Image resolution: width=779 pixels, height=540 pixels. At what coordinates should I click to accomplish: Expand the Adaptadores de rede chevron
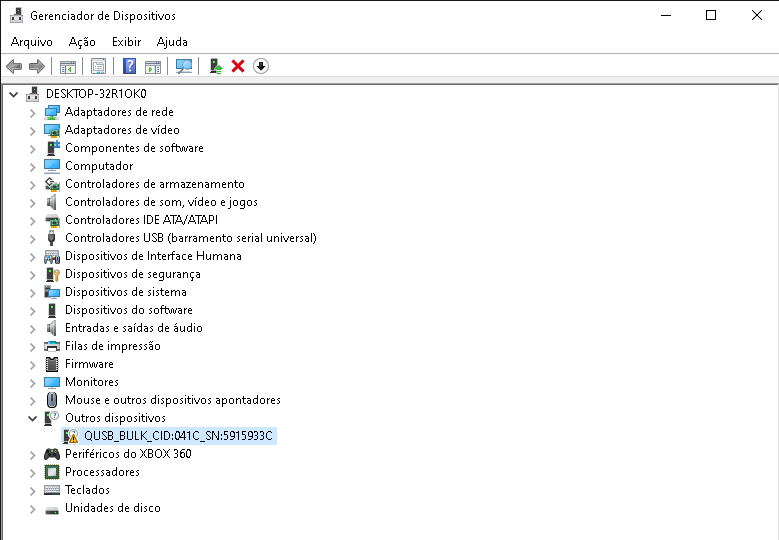[33, 113]
